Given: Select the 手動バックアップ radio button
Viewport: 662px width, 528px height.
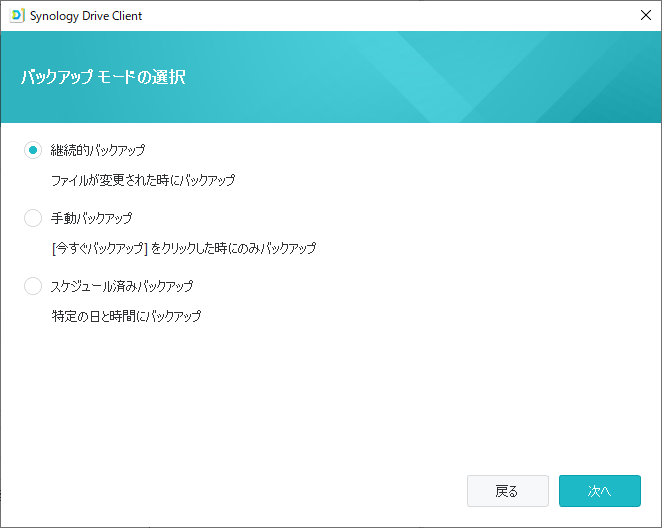Looking at the screenshot, I should (x=33, y=218).
